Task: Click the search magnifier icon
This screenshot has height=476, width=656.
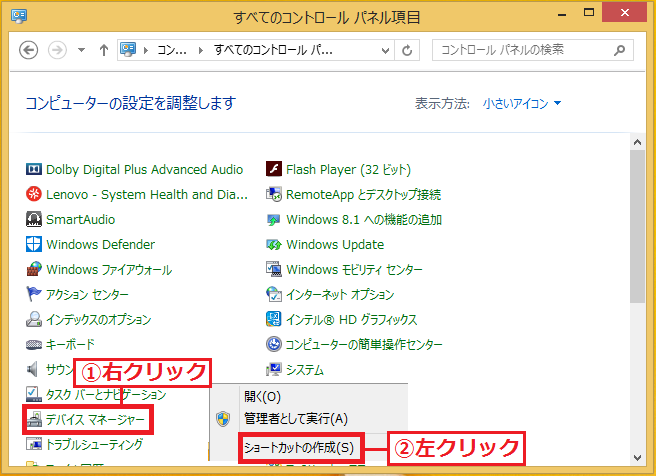Action: pyautogui.click(x=620, y=50)
